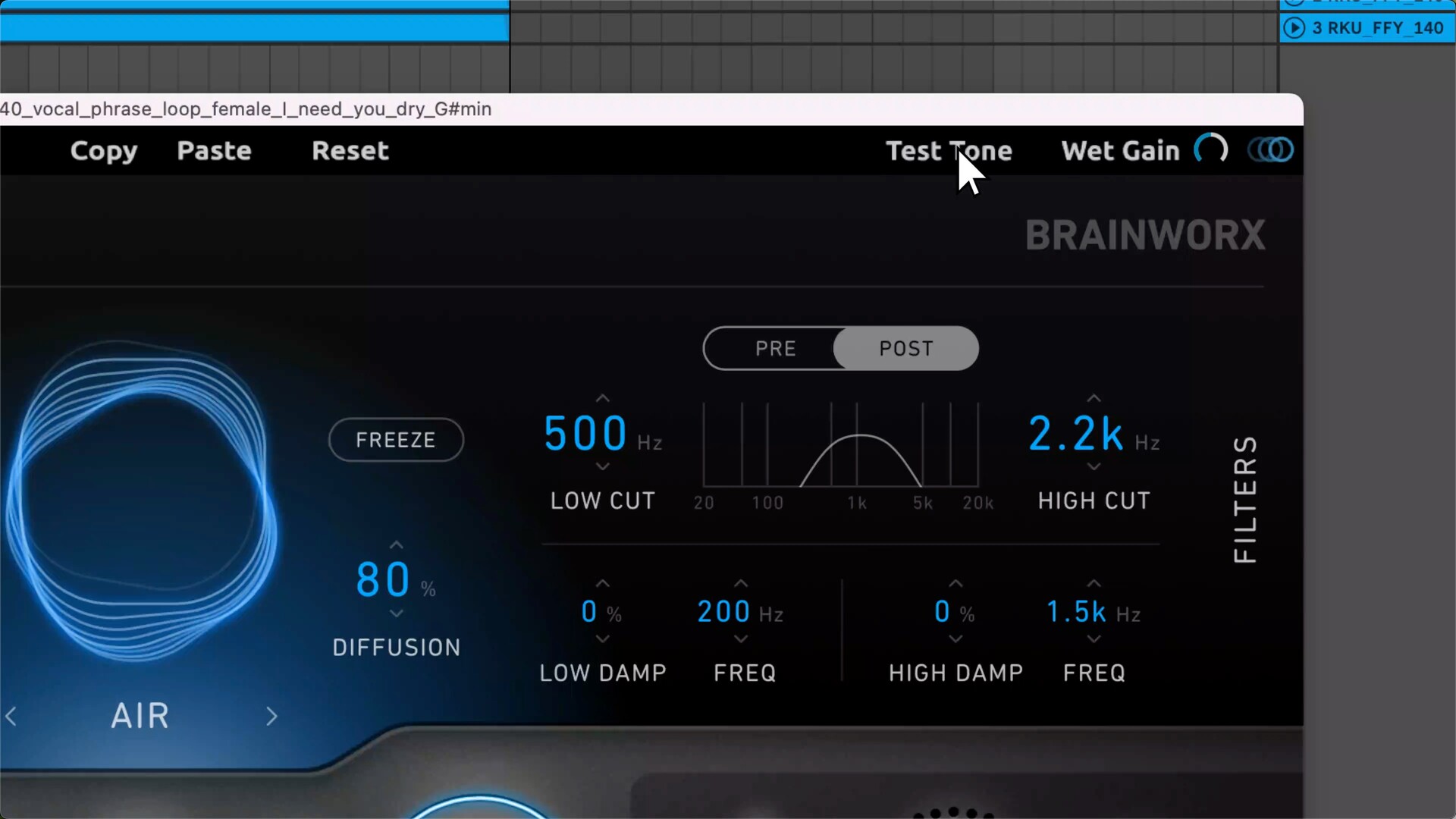This screenshot has width=1456, height=819.
Task: Switch filters to PRE mode
Action: [x=775, y=349]
